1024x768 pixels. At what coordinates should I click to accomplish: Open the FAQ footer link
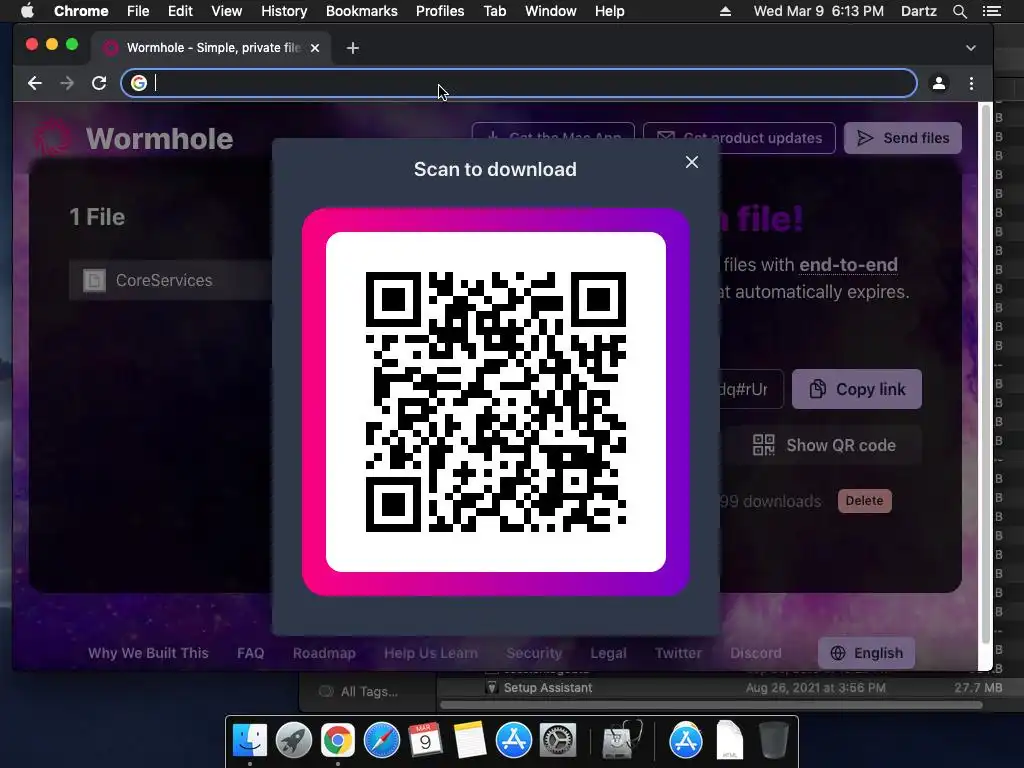251,653
